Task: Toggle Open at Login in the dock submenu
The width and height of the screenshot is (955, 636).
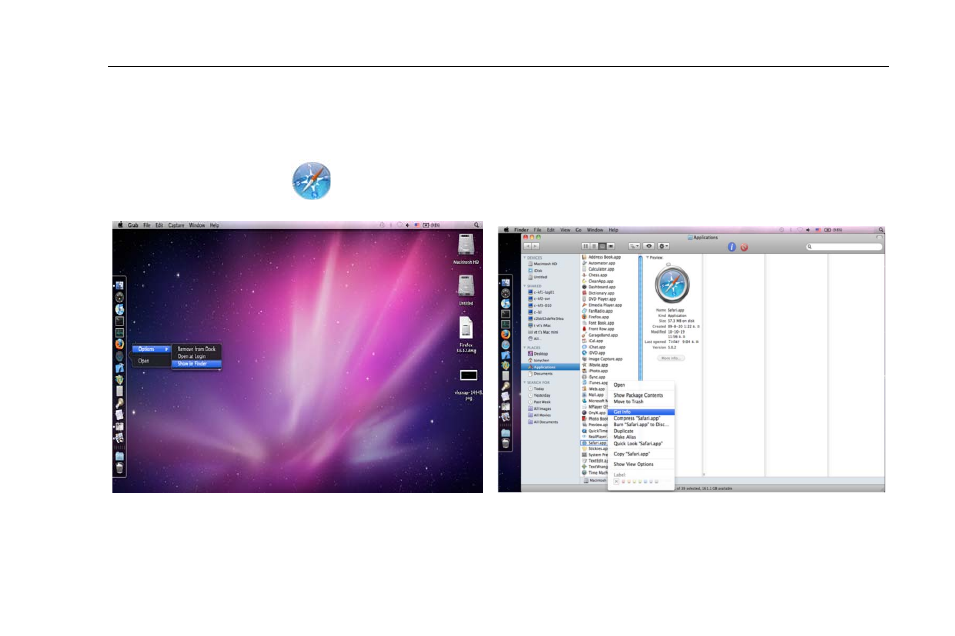Action: tap(196, 356)
